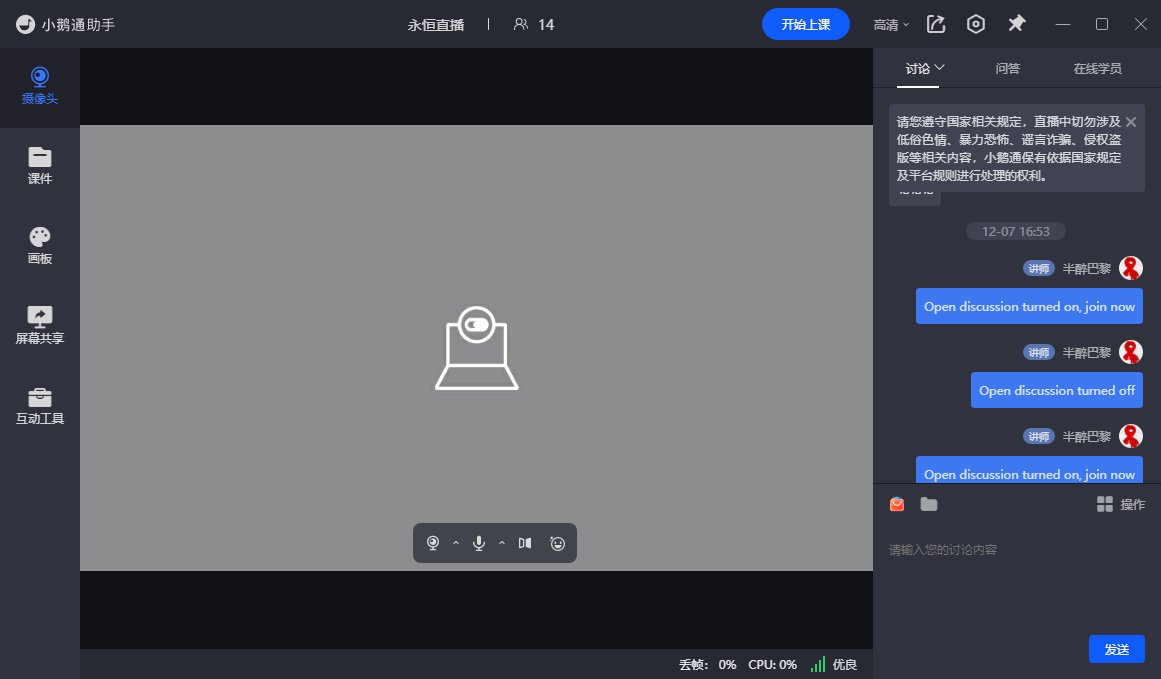This screenshot has width=1161, height=679.
Task: Switch to the 问答 tab
Action: 1008,69
